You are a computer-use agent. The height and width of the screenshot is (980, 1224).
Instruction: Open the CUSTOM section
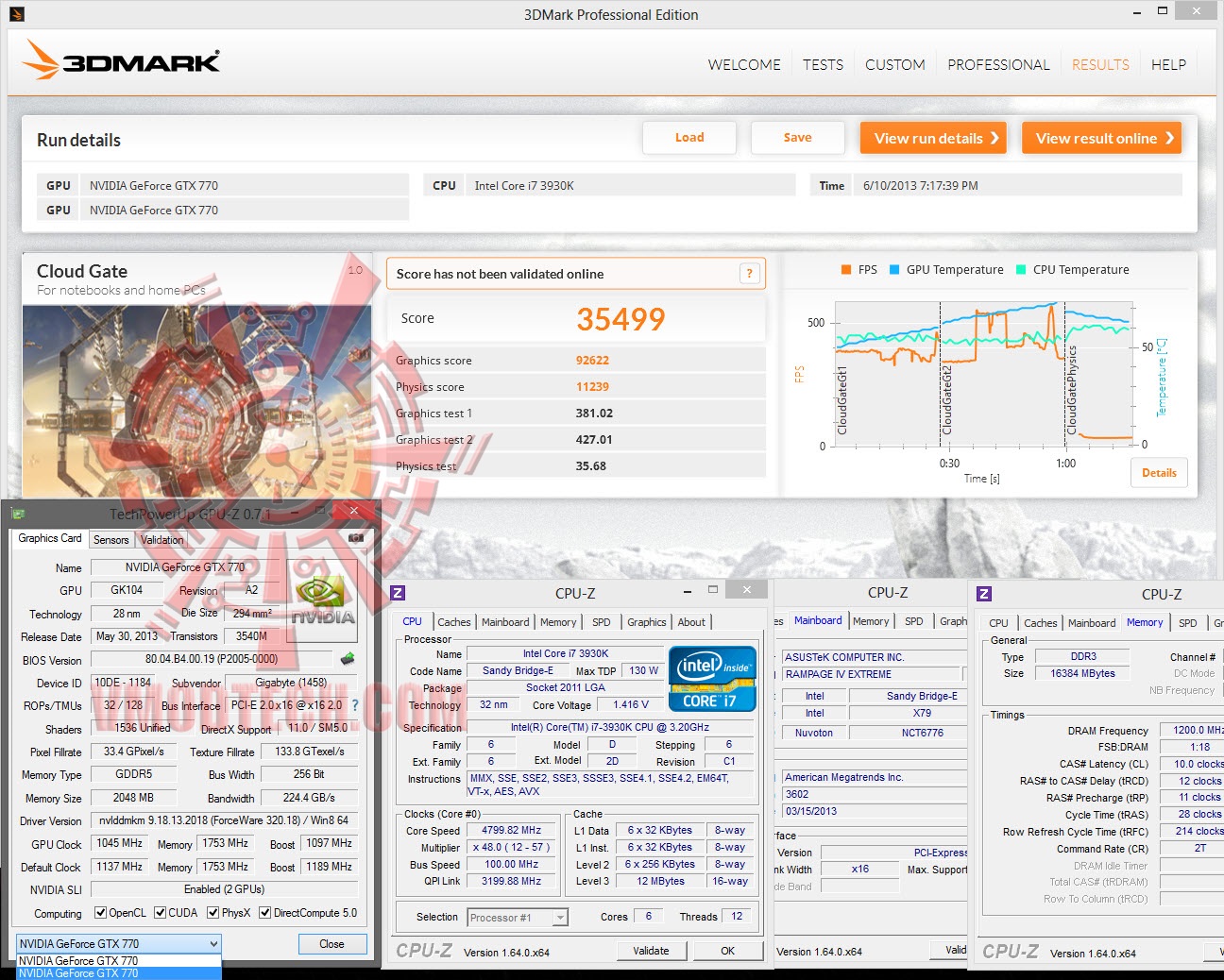click(895, 64)
